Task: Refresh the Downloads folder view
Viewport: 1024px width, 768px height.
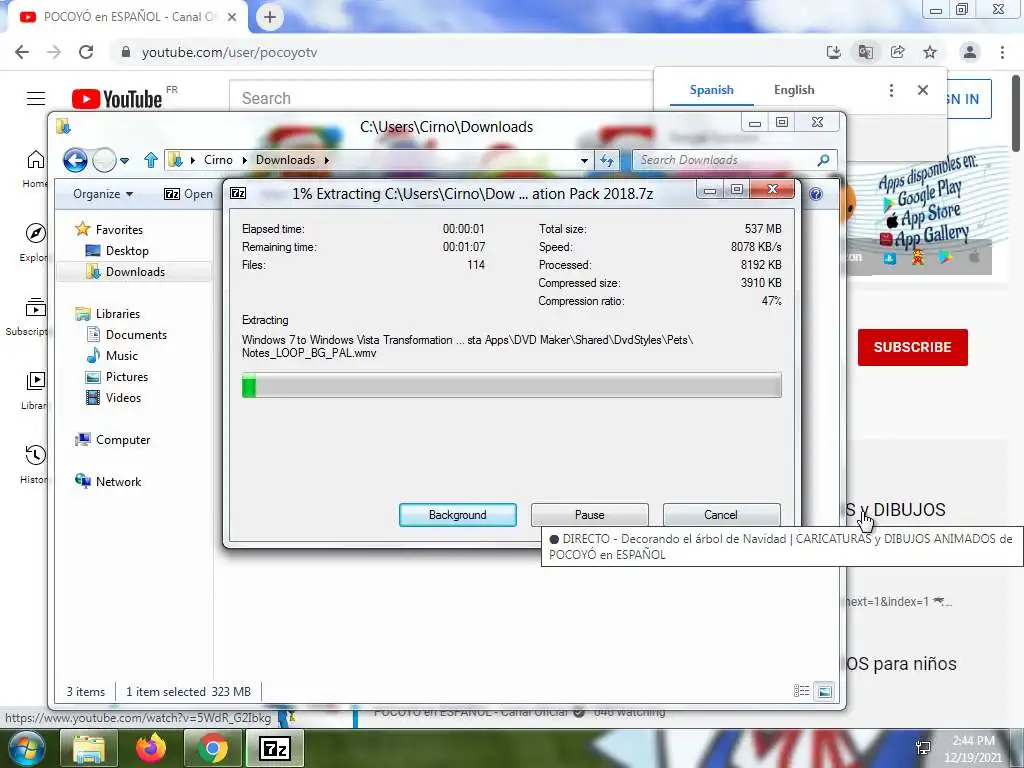Action: [607, 160]
